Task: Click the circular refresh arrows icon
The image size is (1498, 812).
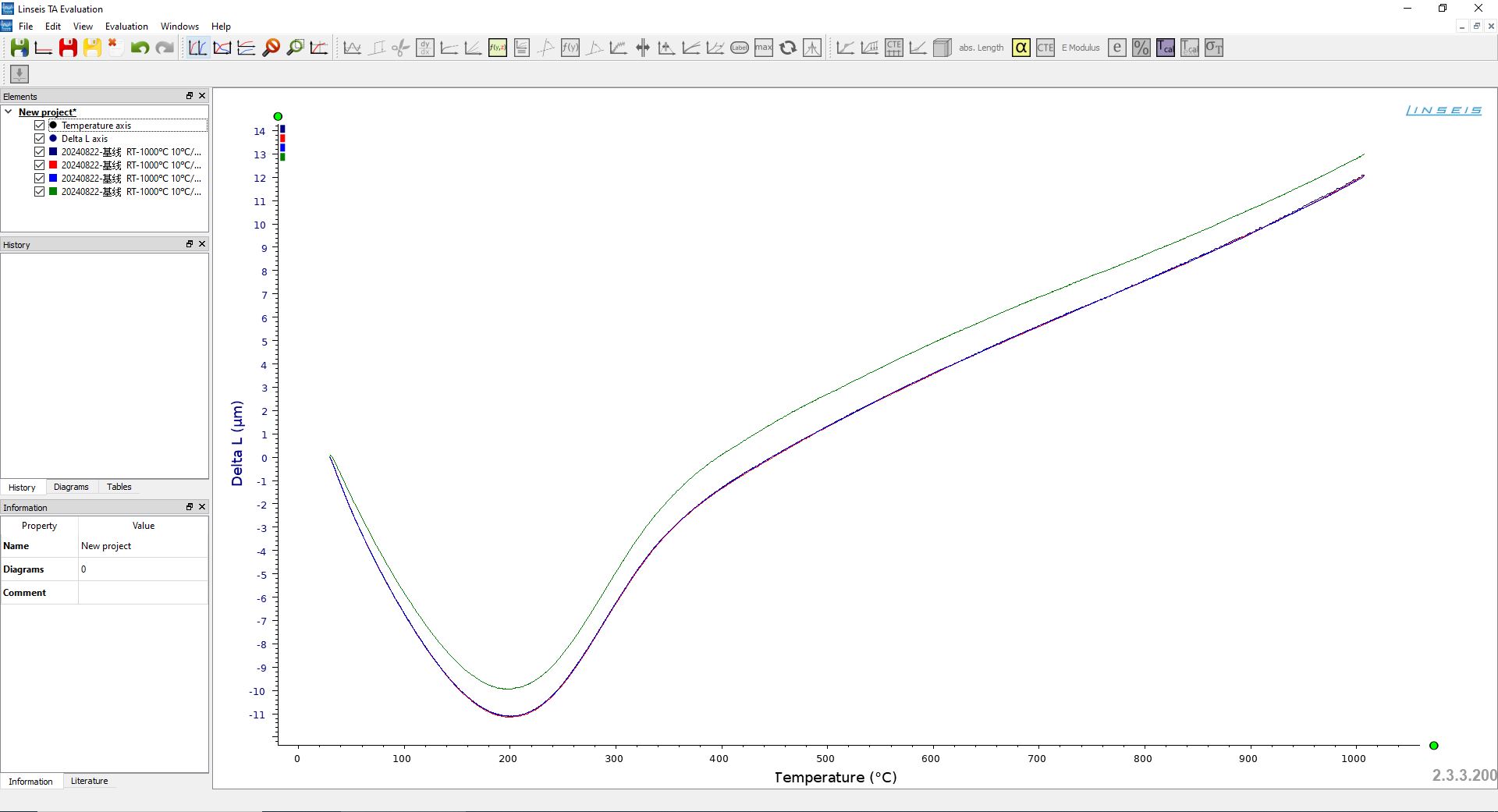Action: [788, 48]
